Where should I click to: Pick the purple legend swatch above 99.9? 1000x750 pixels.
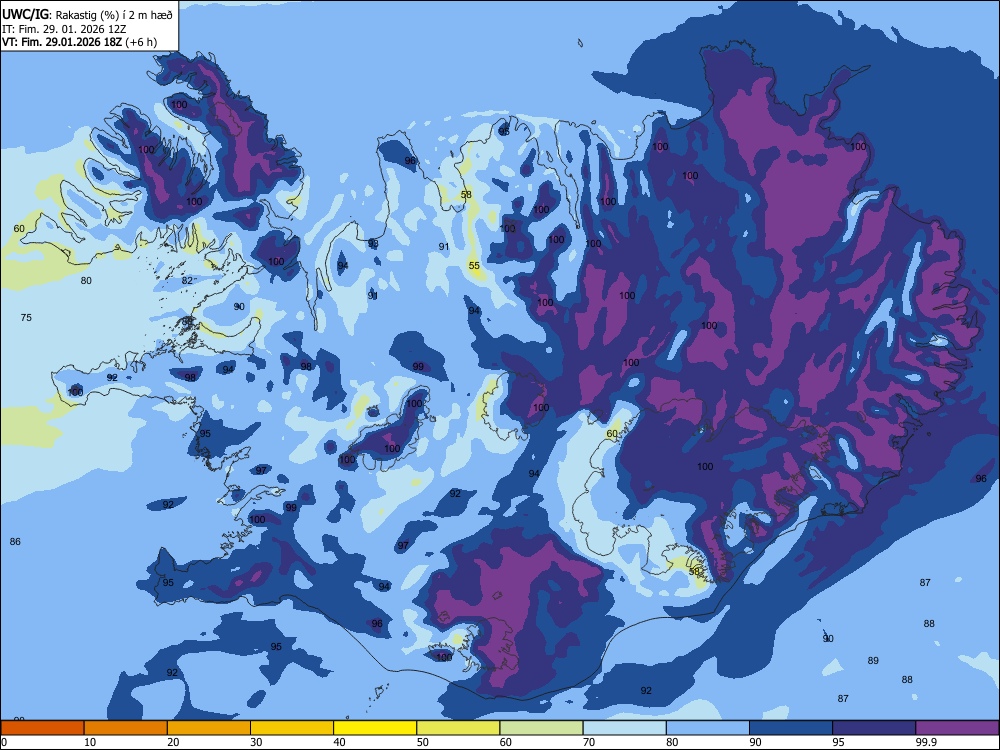click(957, 728)
